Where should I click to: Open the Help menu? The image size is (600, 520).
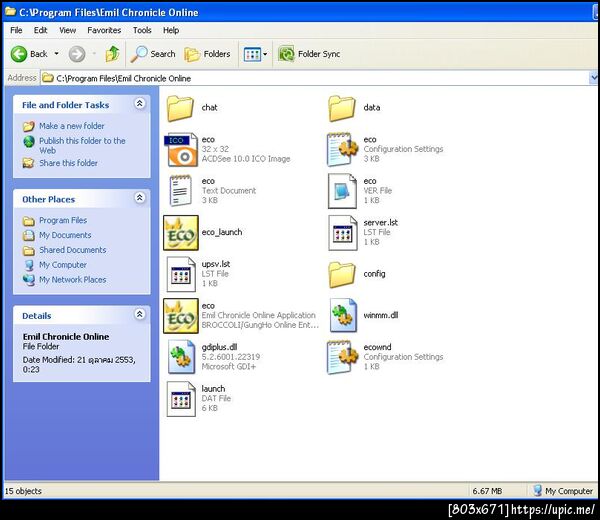[171, 30]
